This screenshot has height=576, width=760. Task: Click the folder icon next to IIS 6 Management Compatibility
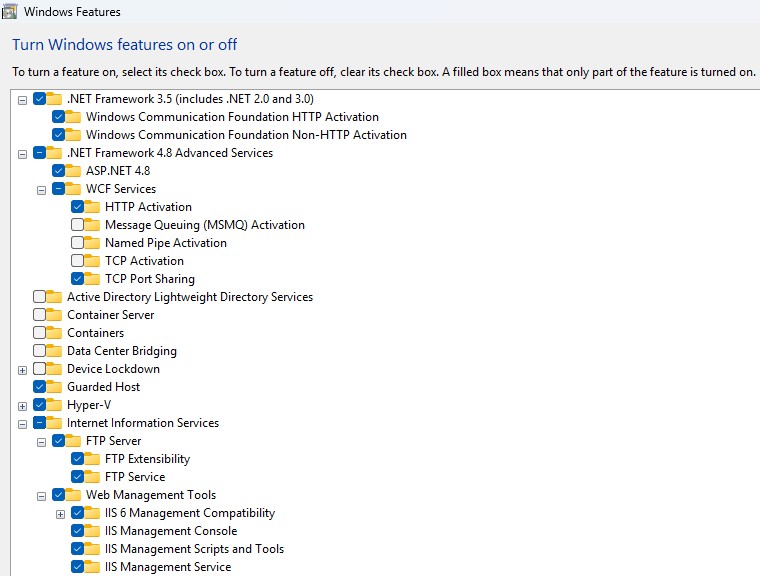coord(92,513)
